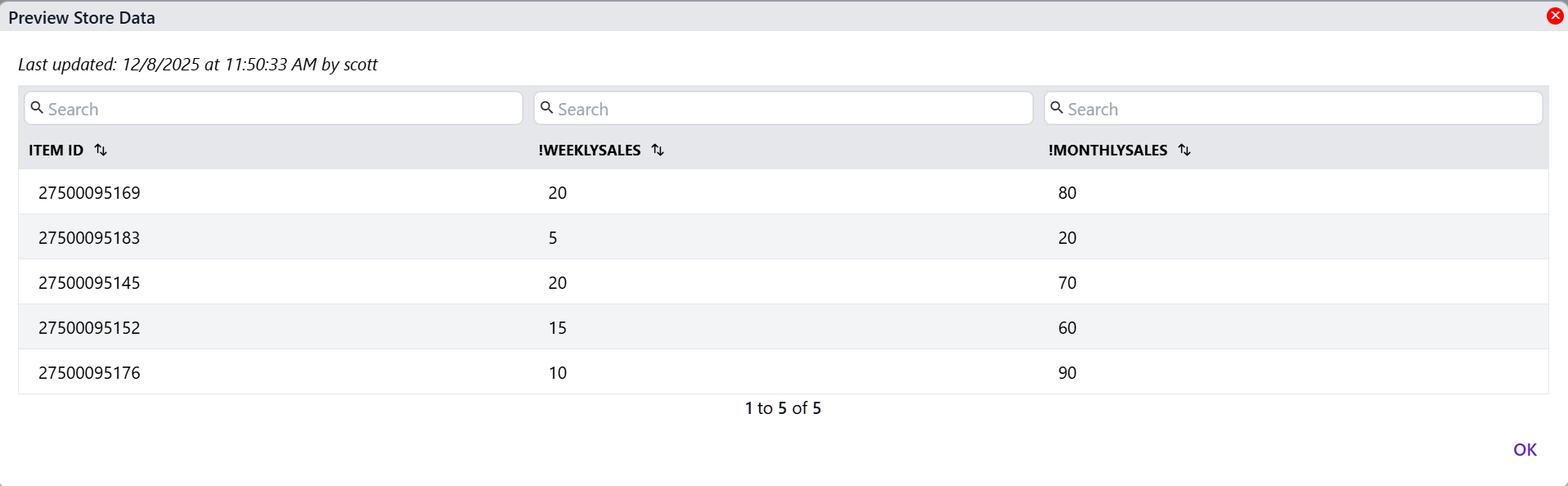The width and height of the screenshot is (1568, 486).
Task: Select the !WEEKLYSALES column header
Action: 589,151
